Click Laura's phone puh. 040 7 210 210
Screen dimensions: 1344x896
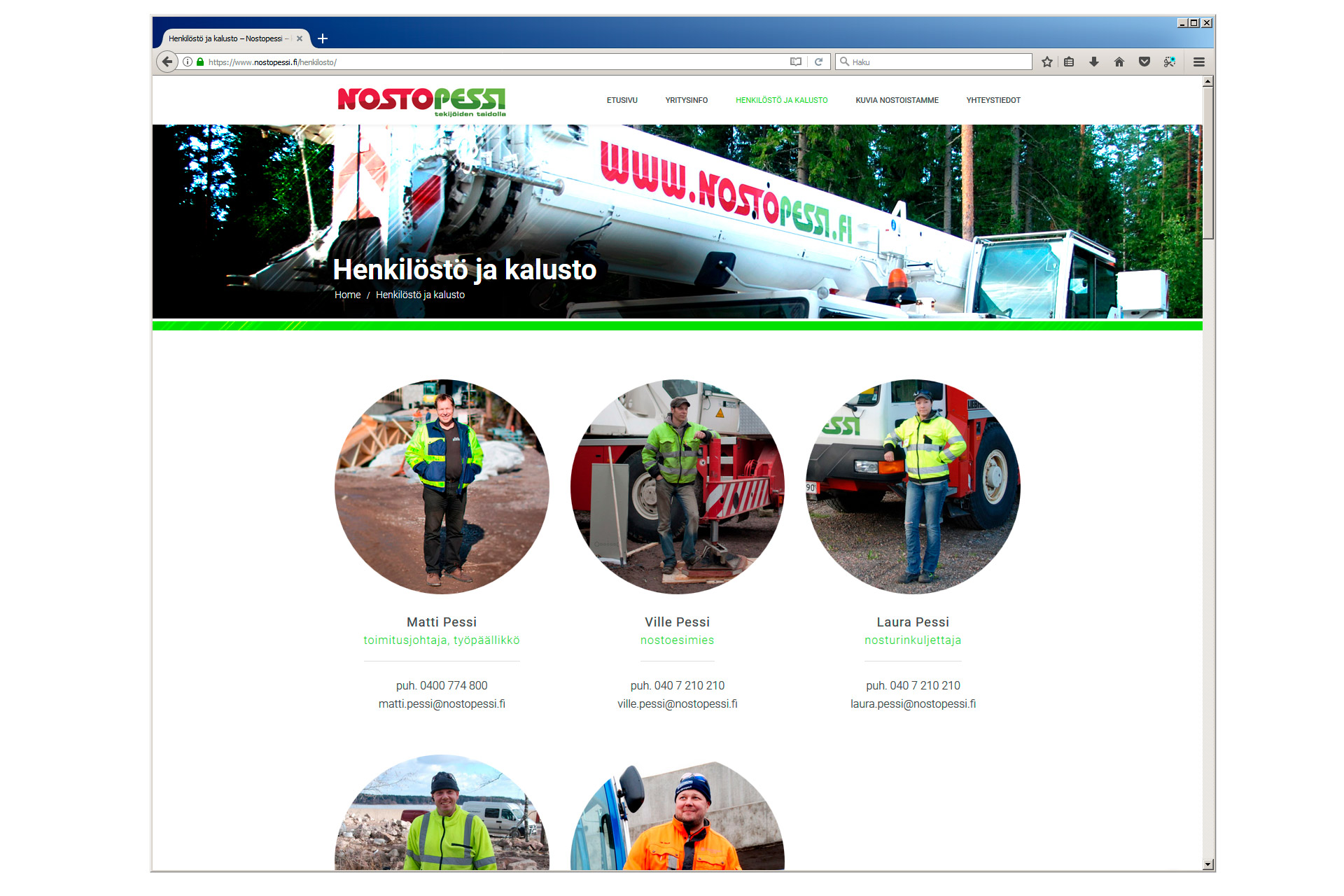pyautogui.click(x=913, y=685)
